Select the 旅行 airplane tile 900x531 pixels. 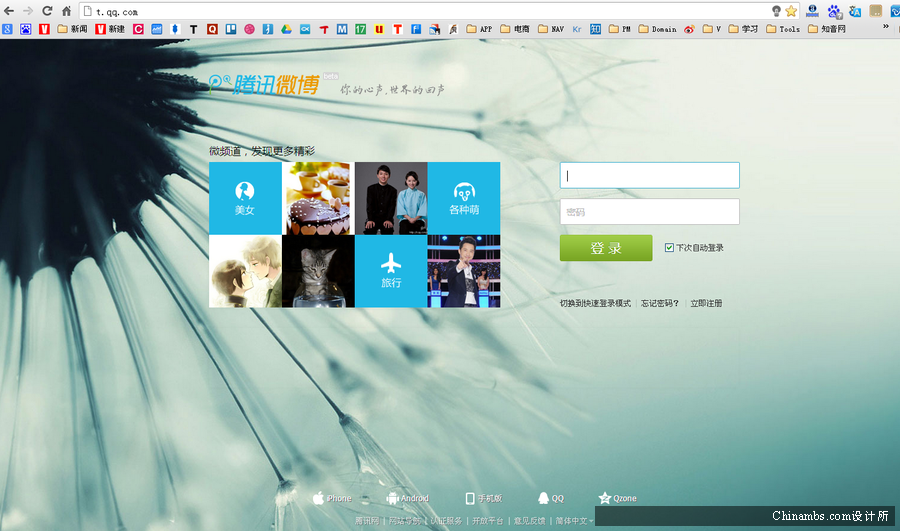(x=391, y=271)
